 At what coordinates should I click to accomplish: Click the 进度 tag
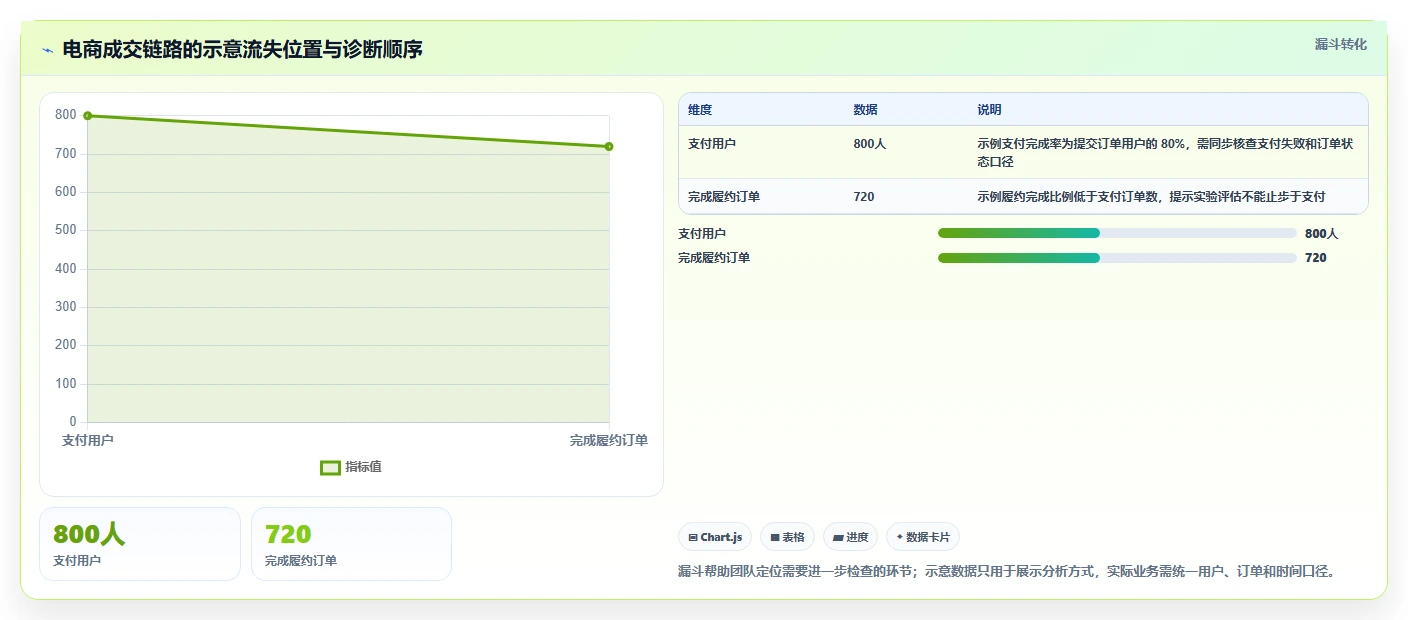tap(850, 537)
